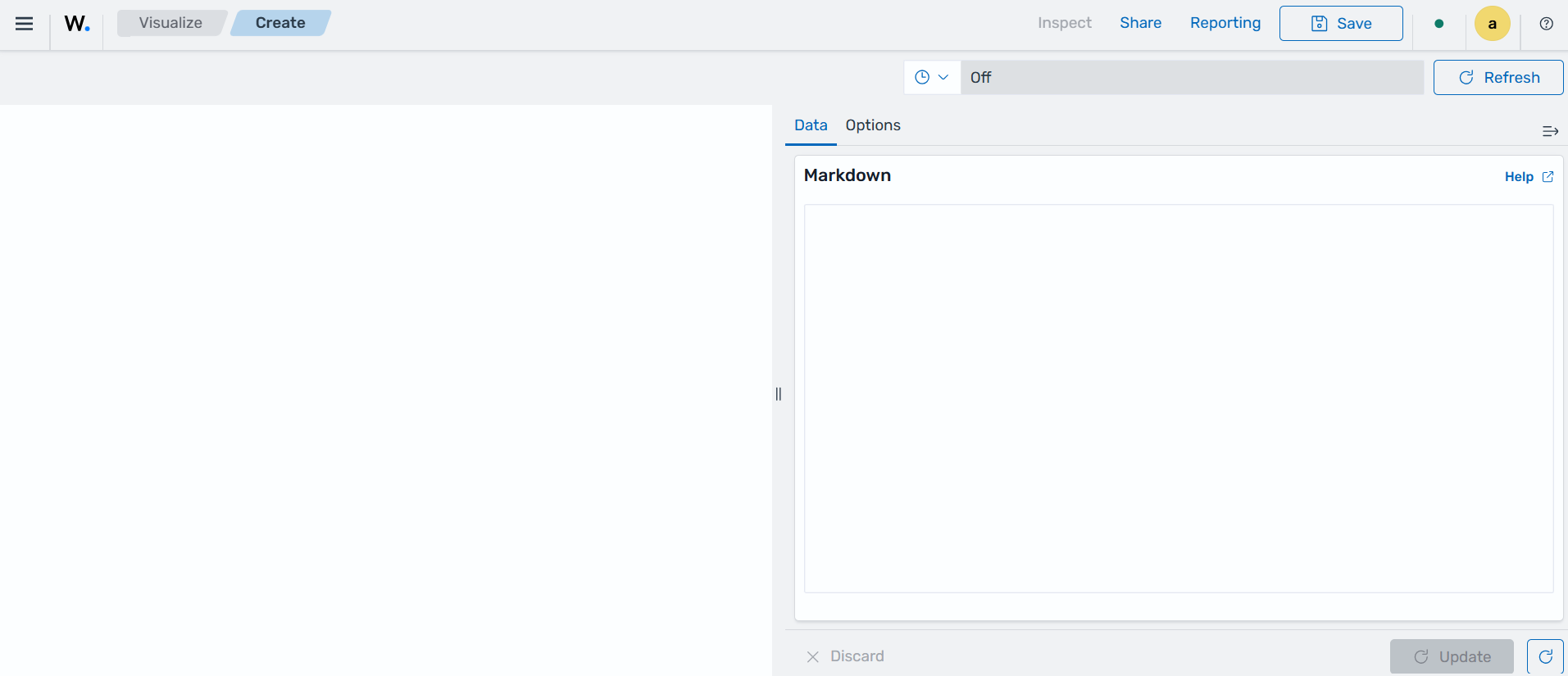
Task: Open the Share menu
Action: (x=1140, y=23)
